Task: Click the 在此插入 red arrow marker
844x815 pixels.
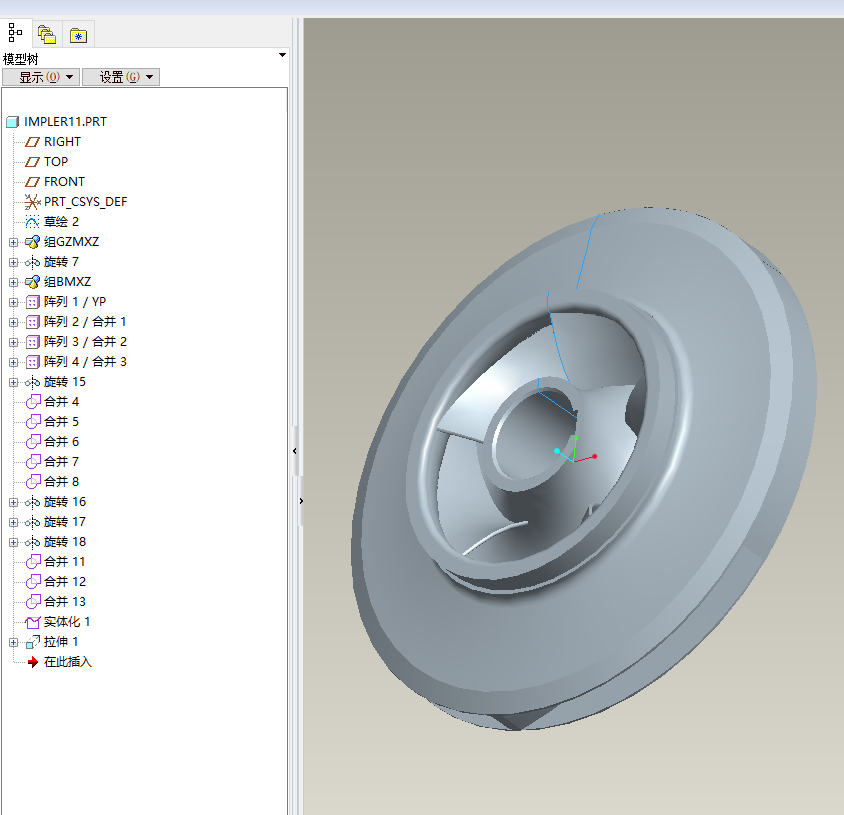Action: 32,662
